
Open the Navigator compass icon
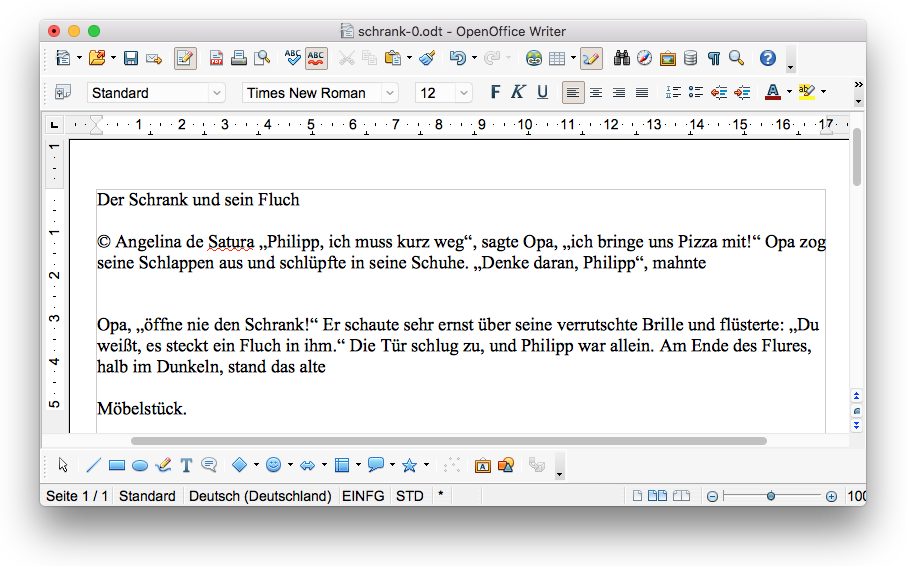pos(644,58)
